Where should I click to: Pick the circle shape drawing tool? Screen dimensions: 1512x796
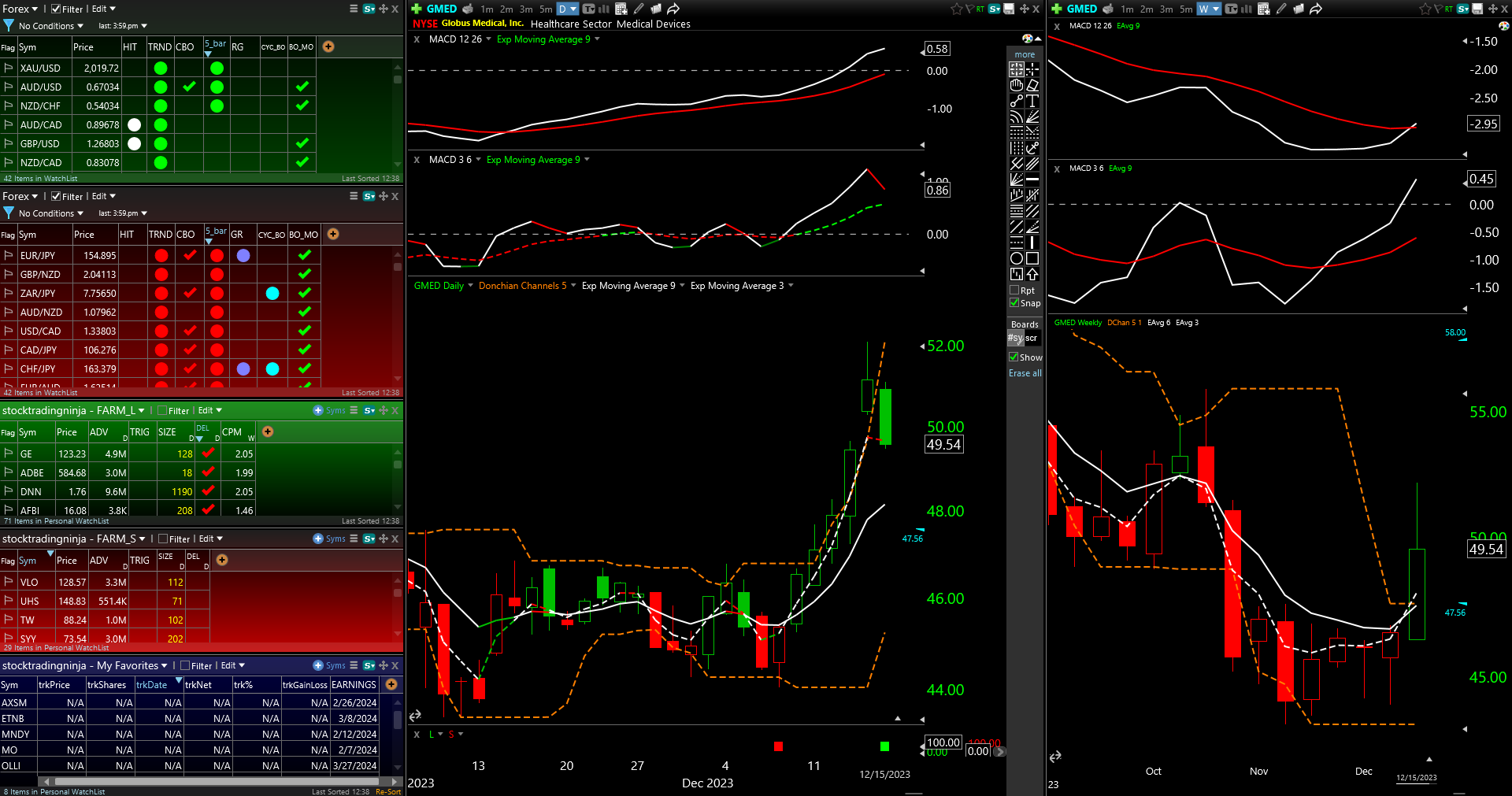pos(1017,258)
